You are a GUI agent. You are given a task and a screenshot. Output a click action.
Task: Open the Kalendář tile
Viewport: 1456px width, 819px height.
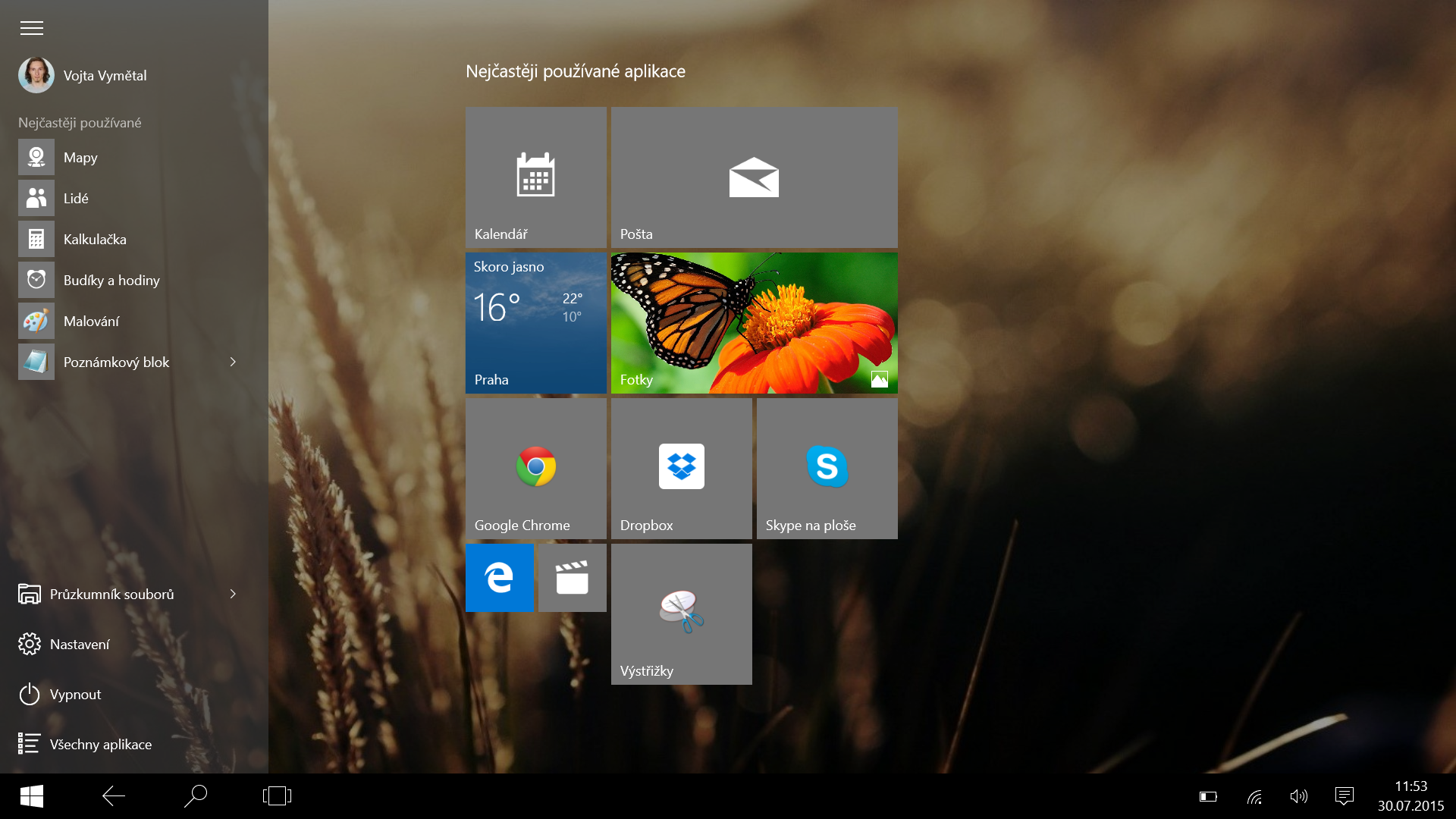535,177
